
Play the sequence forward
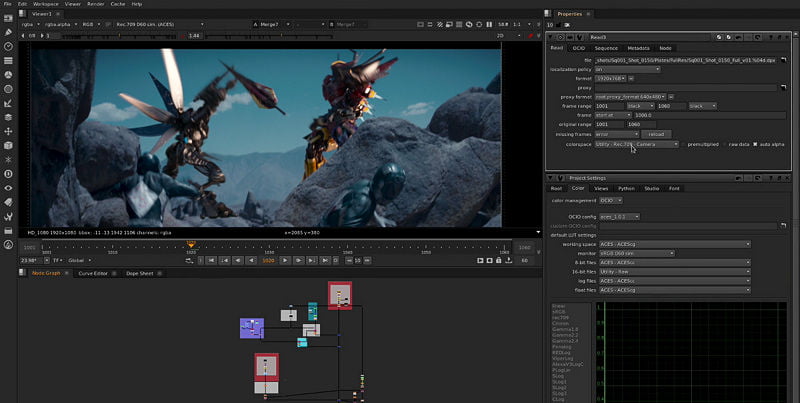point(285,260)
